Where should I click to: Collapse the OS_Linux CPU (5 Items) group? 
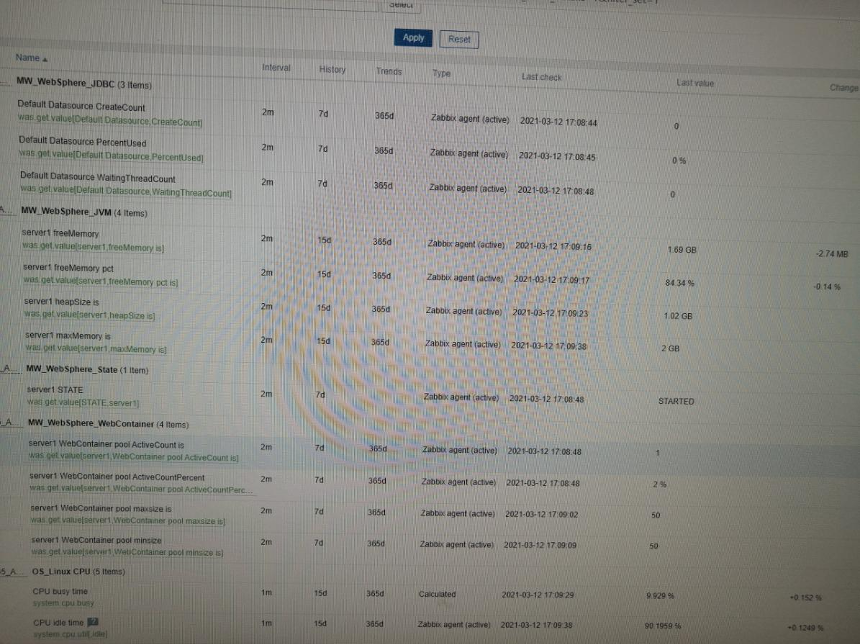(78, 571)
